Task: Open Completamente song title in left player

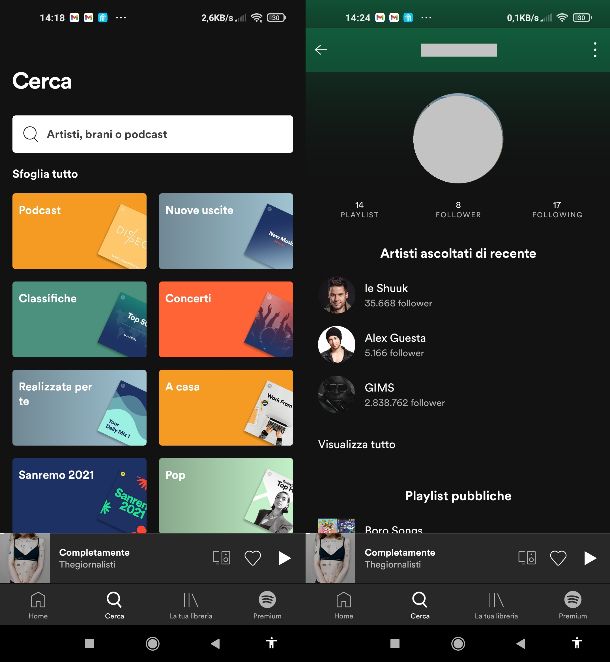Action: click(x=94, y=552)
